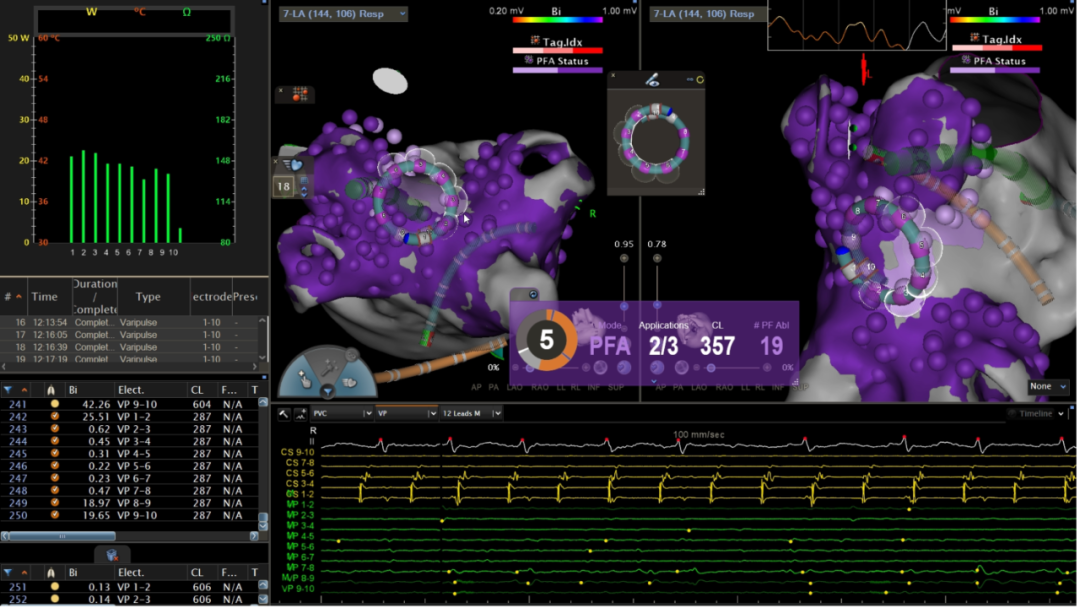This screenshot has width=1080, height=608.
Task: Sort upper points list by CL column
Action: coord(197,390)
